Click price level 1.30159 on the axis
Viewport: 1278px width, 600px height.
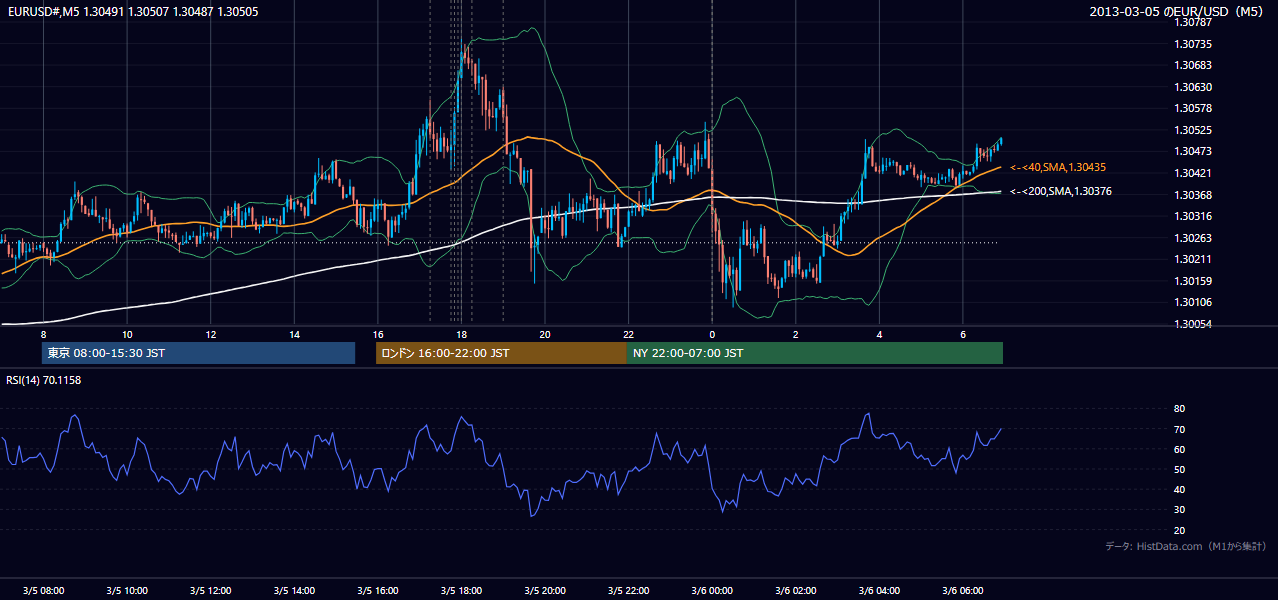pyautogui.click(x=1195, y=281)
